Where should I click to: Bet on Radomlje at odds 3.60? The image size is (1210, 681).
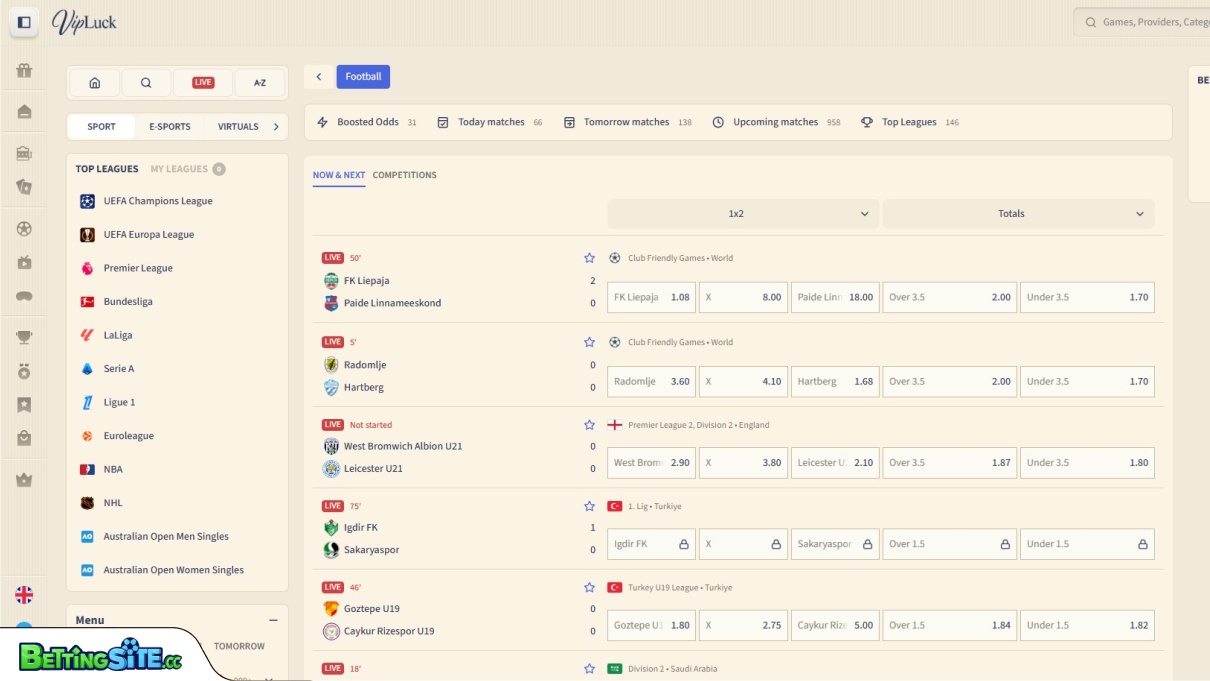[651, 381]
